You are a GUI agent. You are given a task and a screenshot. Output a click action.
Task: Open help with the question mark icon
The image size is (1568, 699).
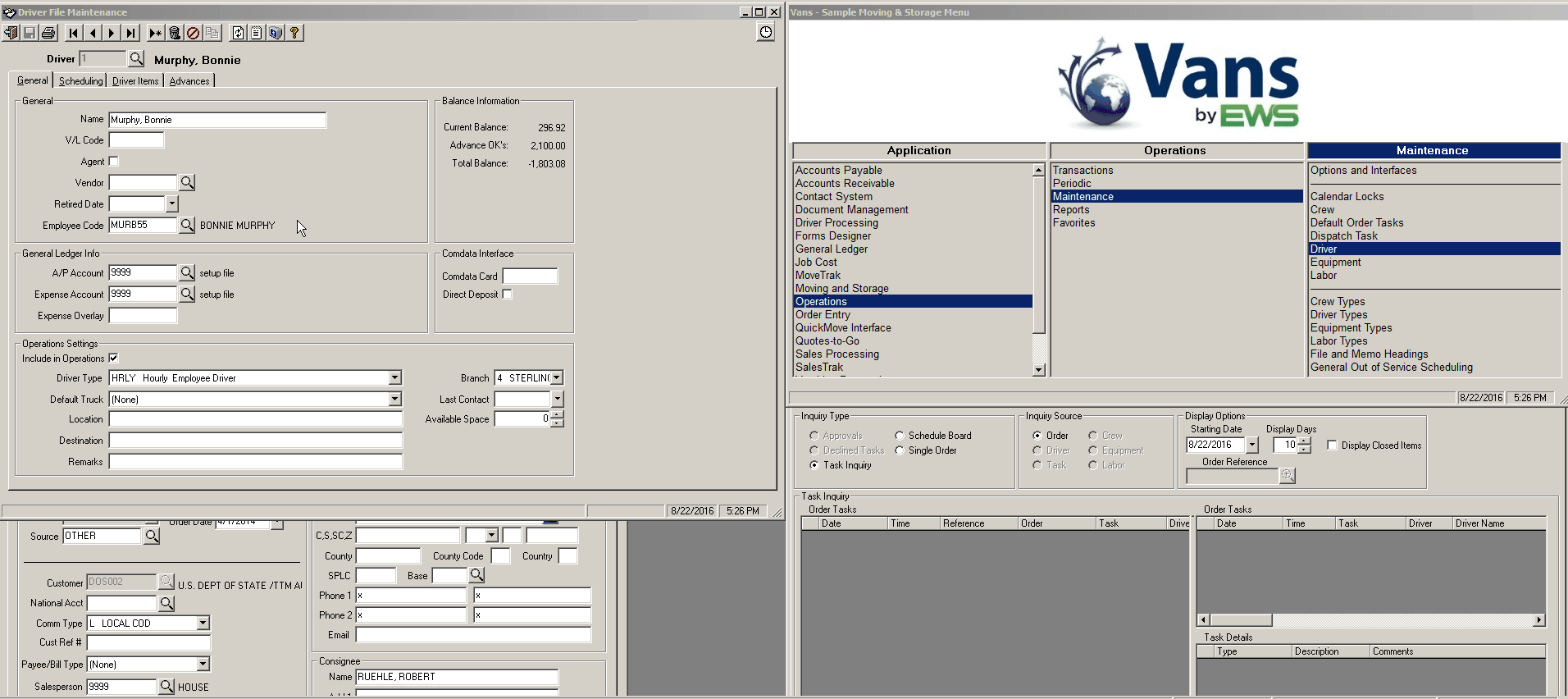(x=294, y=33)
